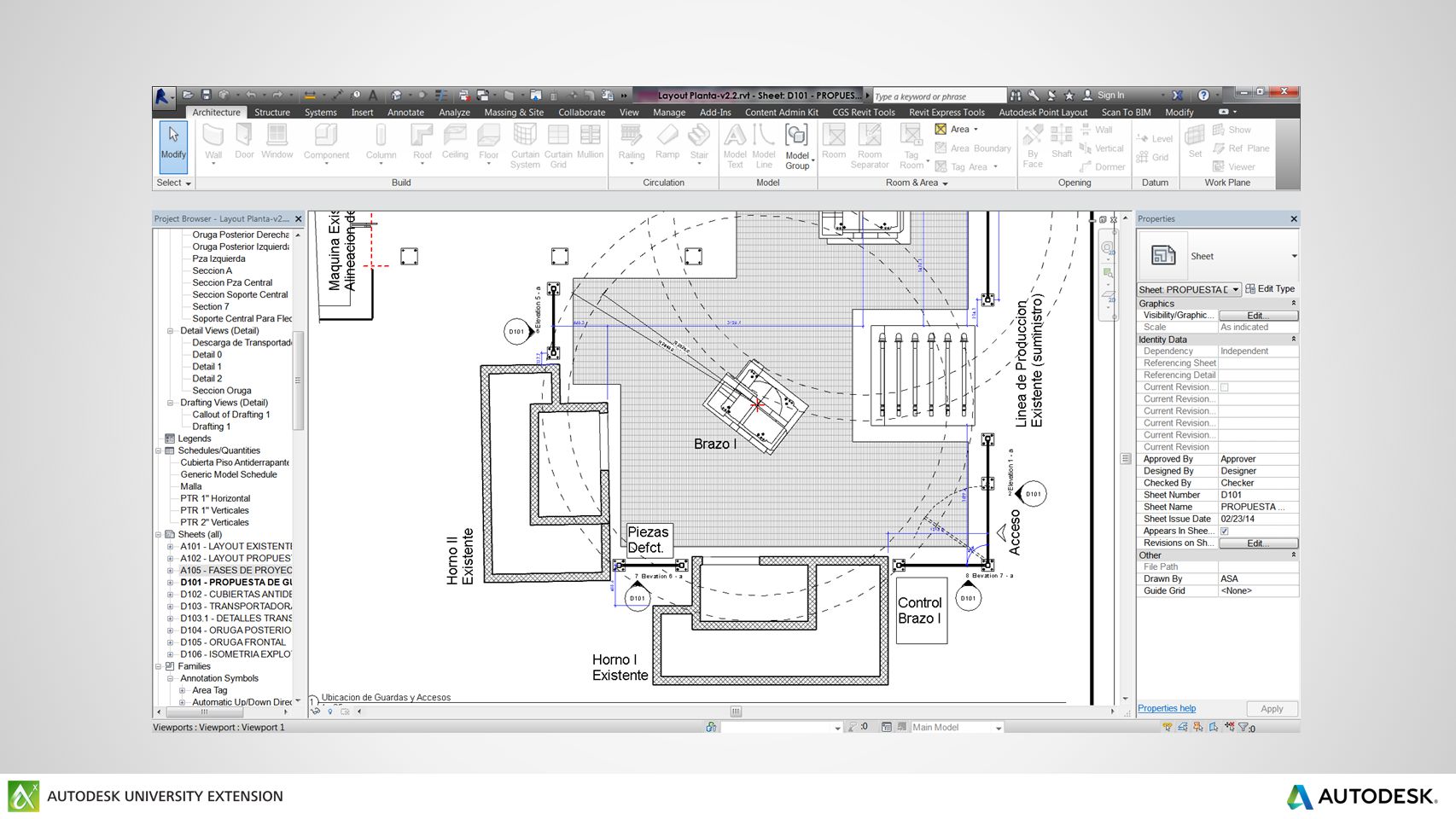Toggle the Appears In Sheet List checkbox
Screen dimensions: 1456x819
pyautogui.click(x=1225, y=531)
